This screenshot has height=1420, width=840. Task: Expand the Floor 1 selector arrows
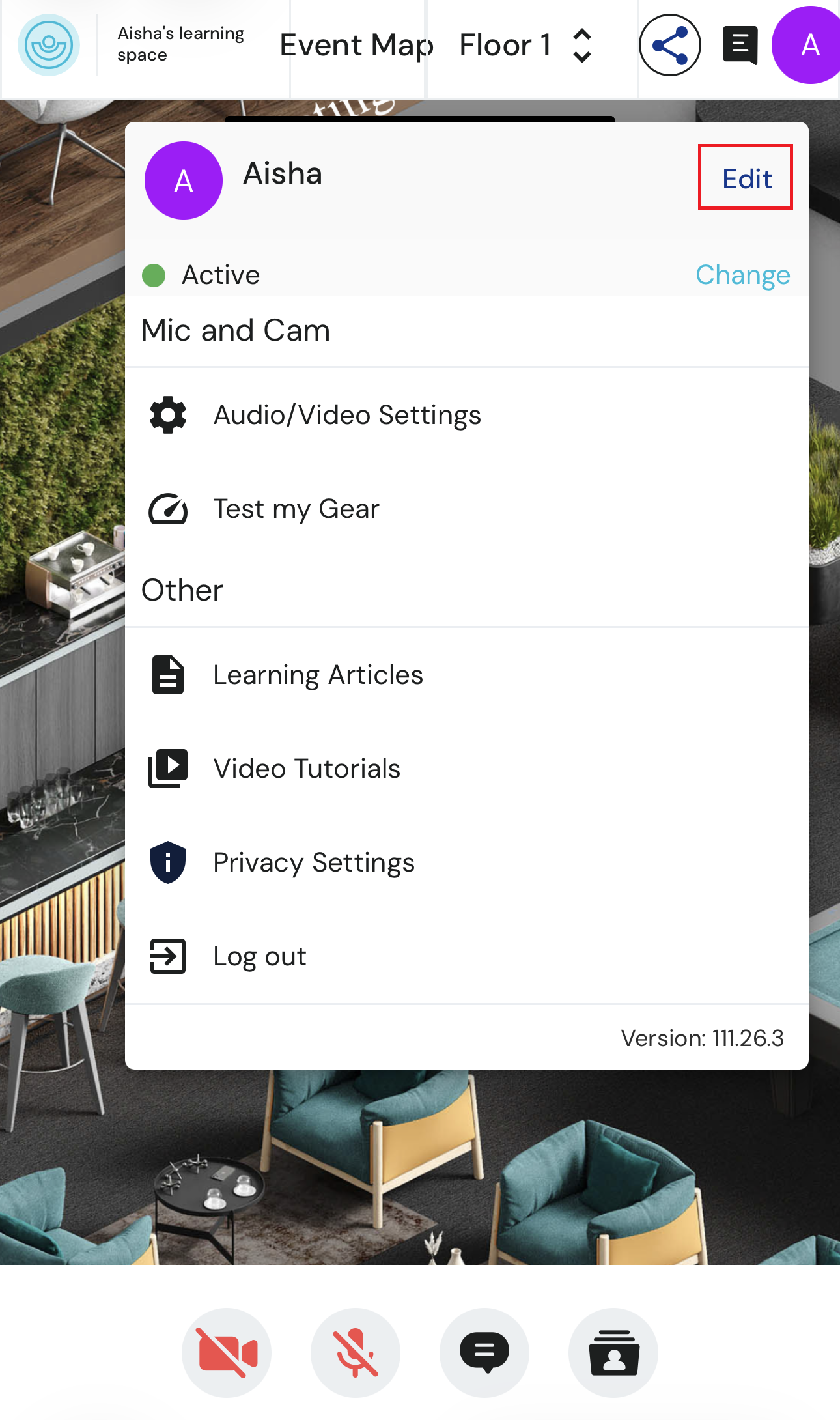[581, 46]
